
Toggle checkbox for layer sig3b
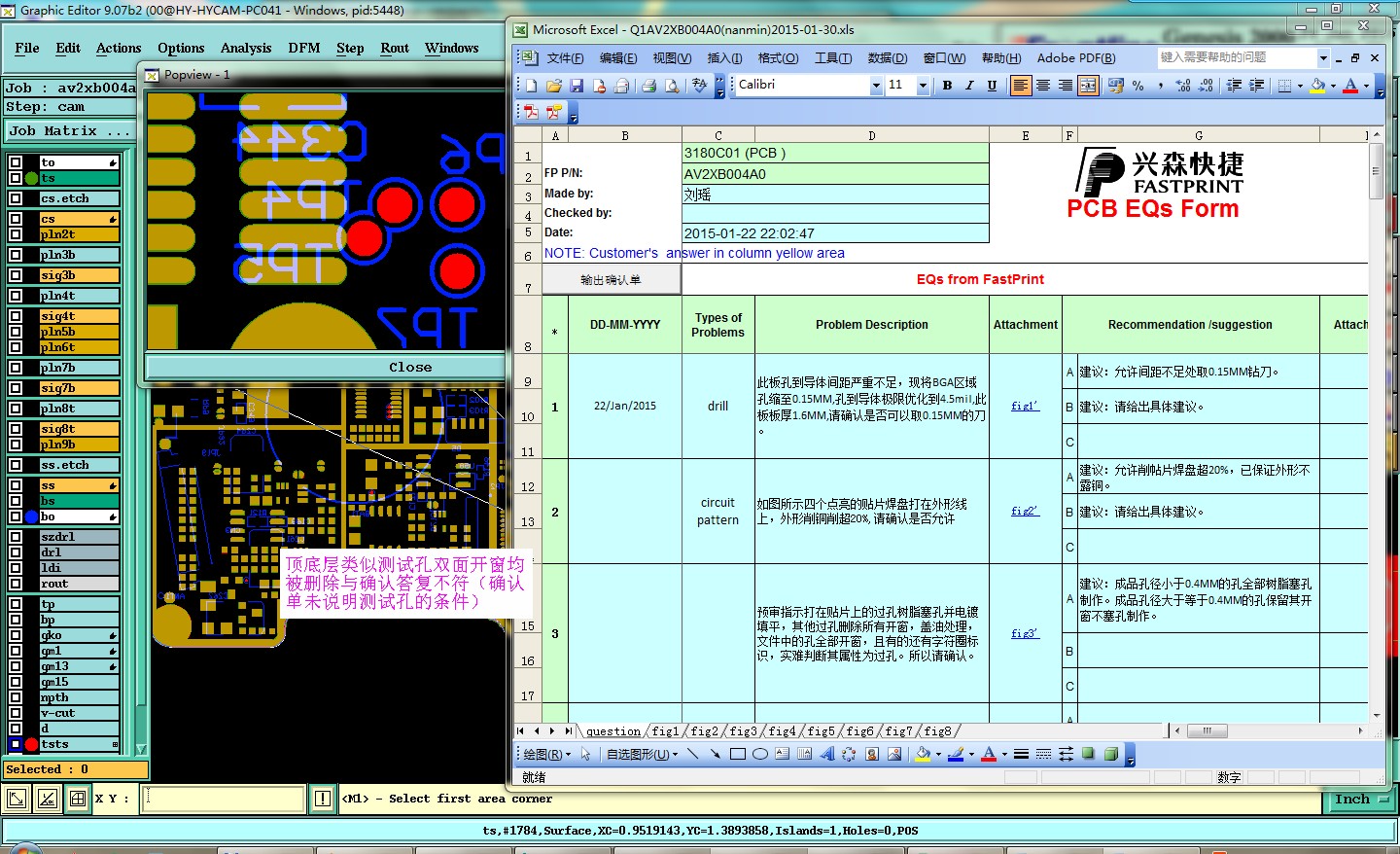click(16, 275)
